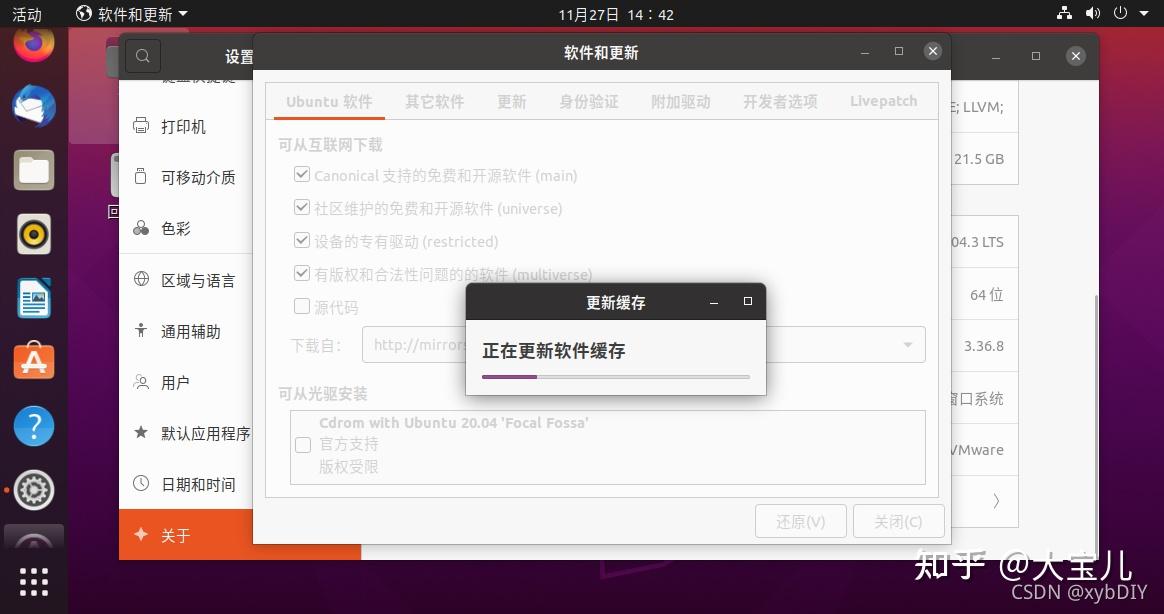Enable the 源代码 checkbox
This screenshot has height=614, width=1164.
tap(301, 306)
